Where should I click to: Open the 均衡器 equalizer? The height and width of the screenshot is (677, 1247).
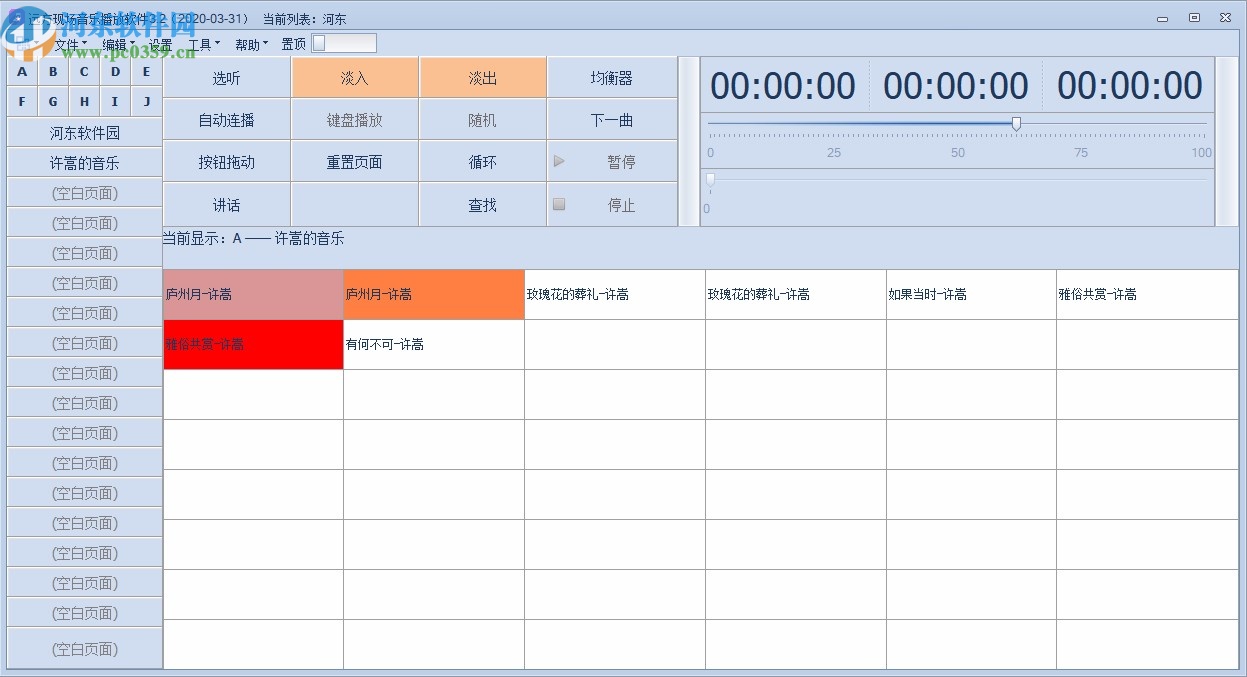[x=611, y=77]
